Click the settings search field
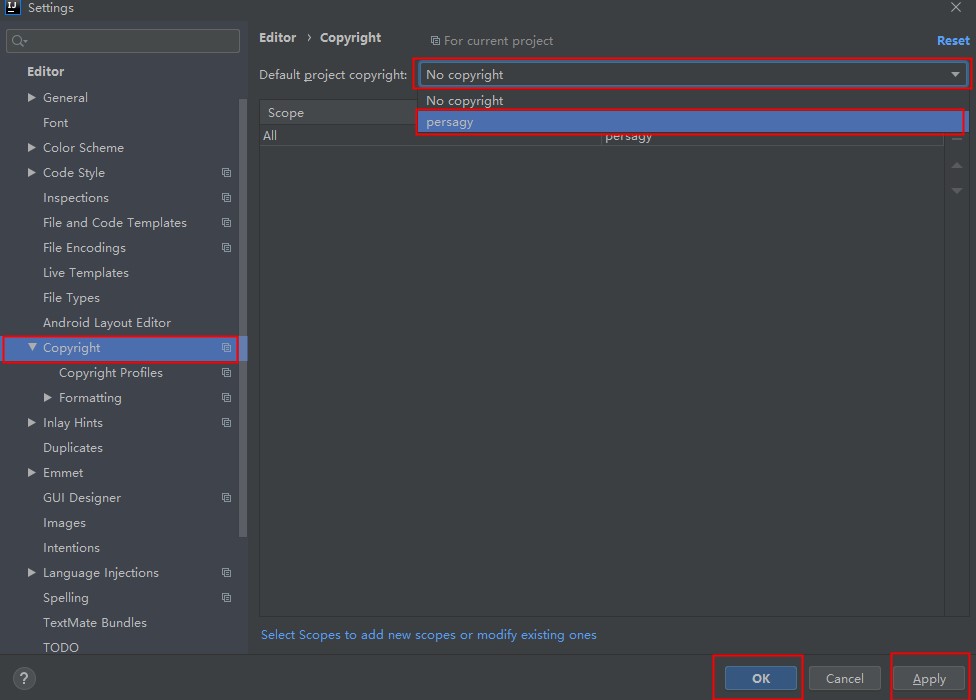976x700 pixels. [x=130, y=41]
